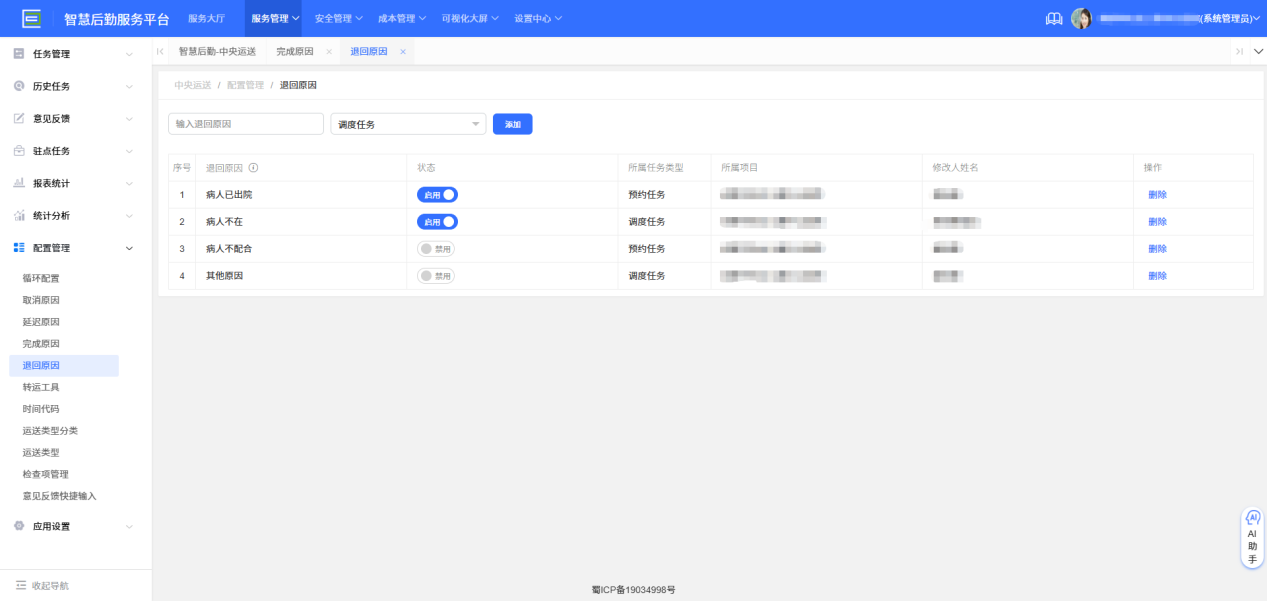Open the help manual book icon
Image resolution: width=1267 pixels, height=601 pixels.
(1052, 17)
